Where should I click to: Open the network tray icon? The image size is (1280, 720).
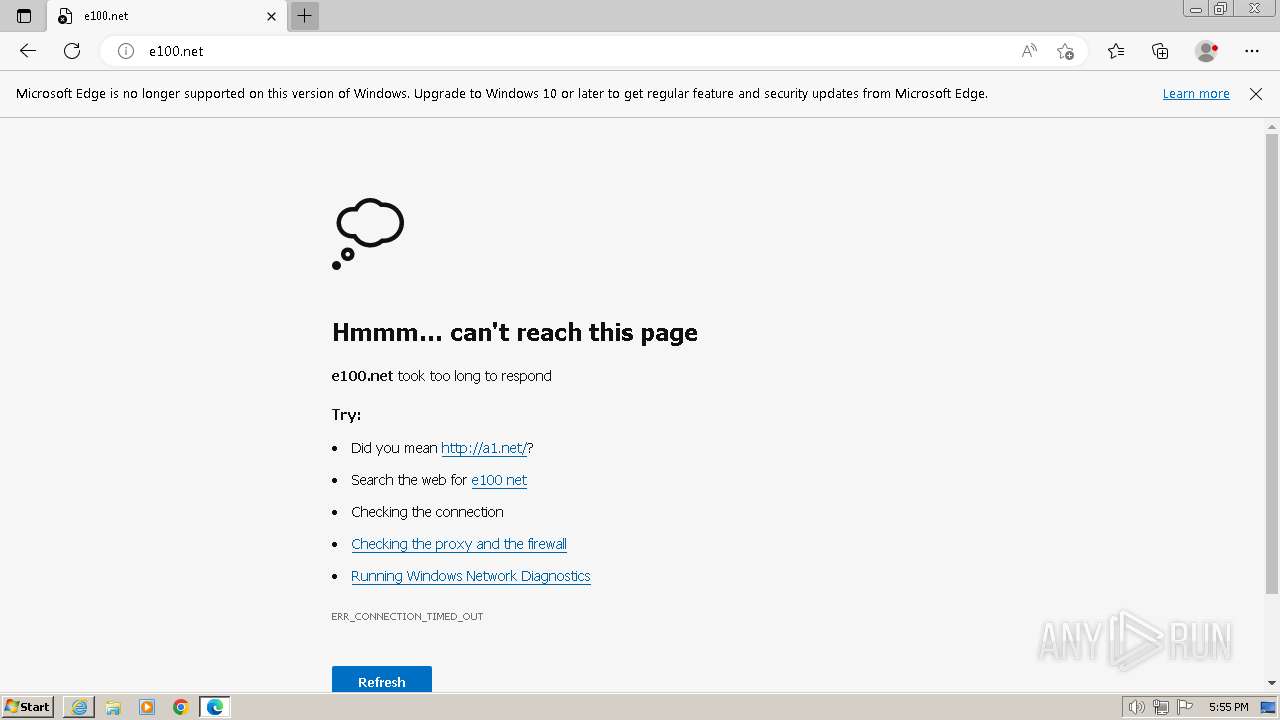[x=1161, y=707]
